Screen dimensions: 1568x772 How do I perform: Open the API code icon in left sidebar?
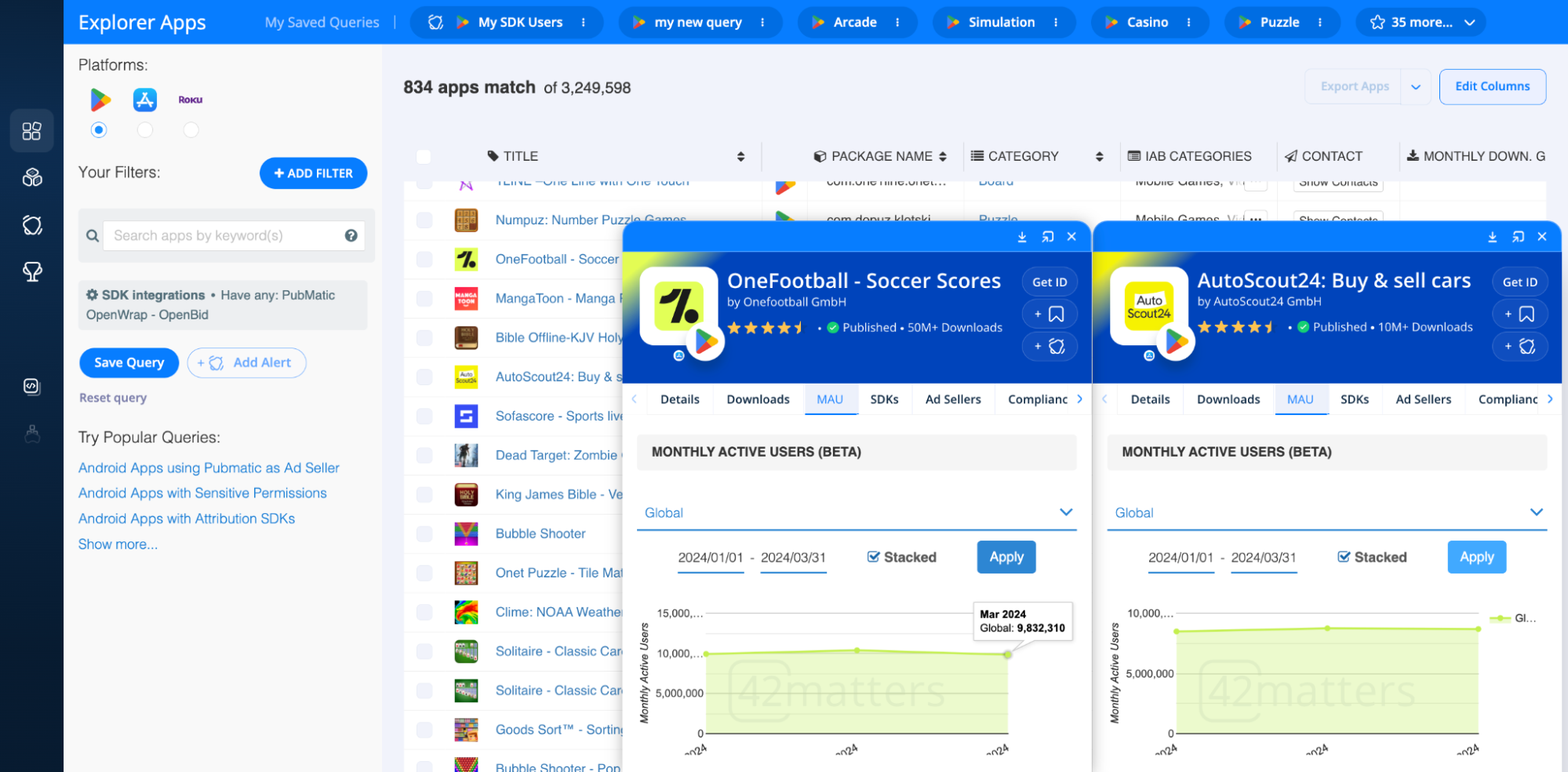31,386
